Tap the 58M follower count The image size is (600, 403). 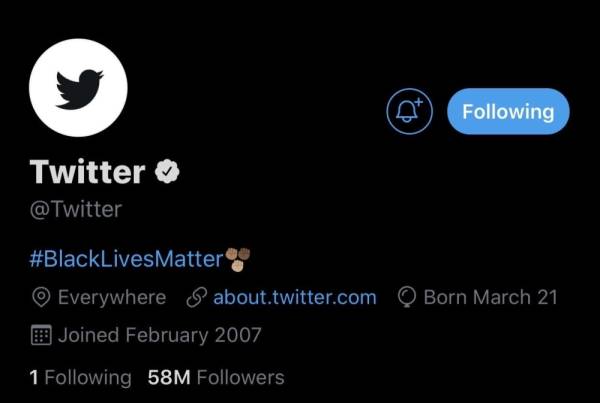click(x=168, y=378)
